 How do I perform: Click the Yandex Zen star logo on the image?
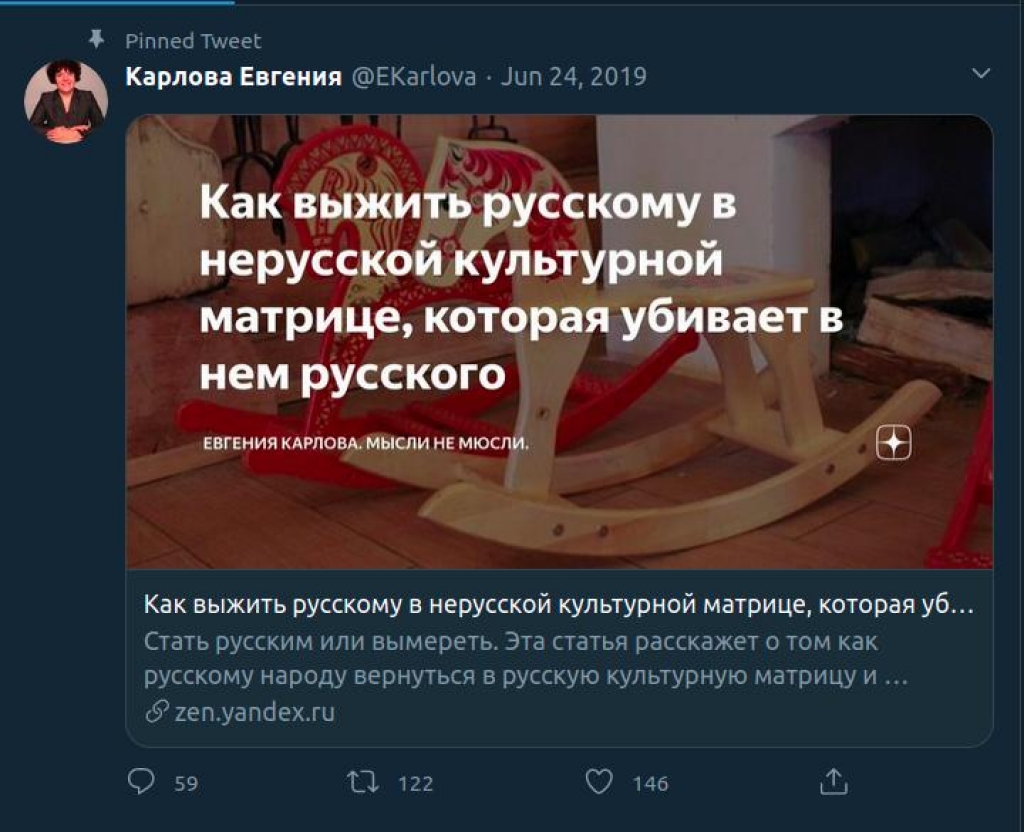894,443
